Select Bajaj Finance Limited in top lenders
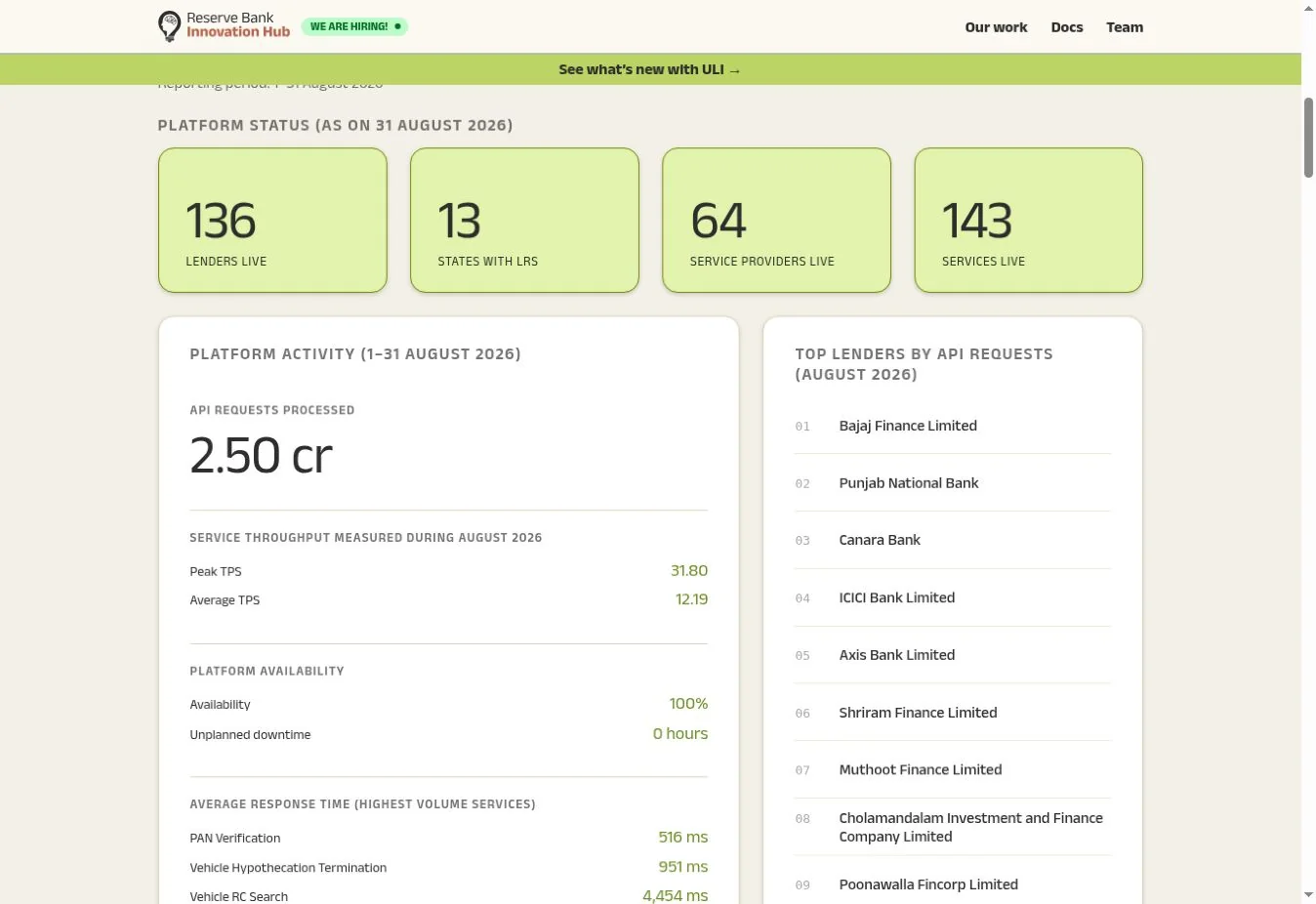 pyautogui.click(x=908, y=426)
